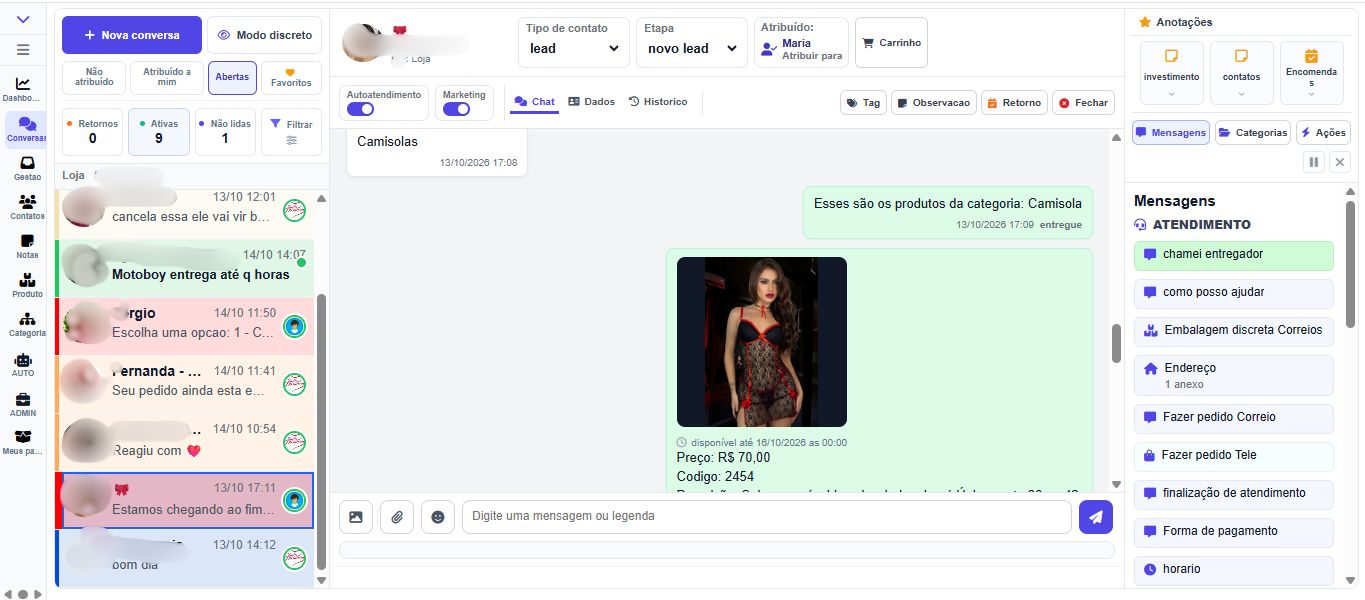The image size is (1365, 600).
Task: Open the Carrinho cart button
Action: click(891, 43)
